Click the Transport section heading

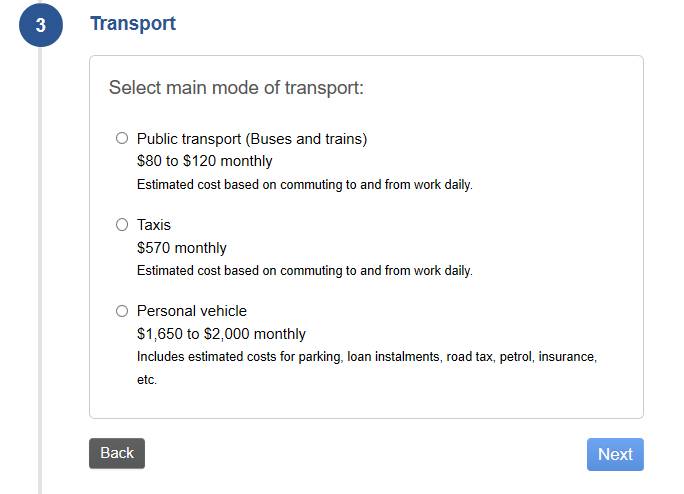tap(133, 23)
